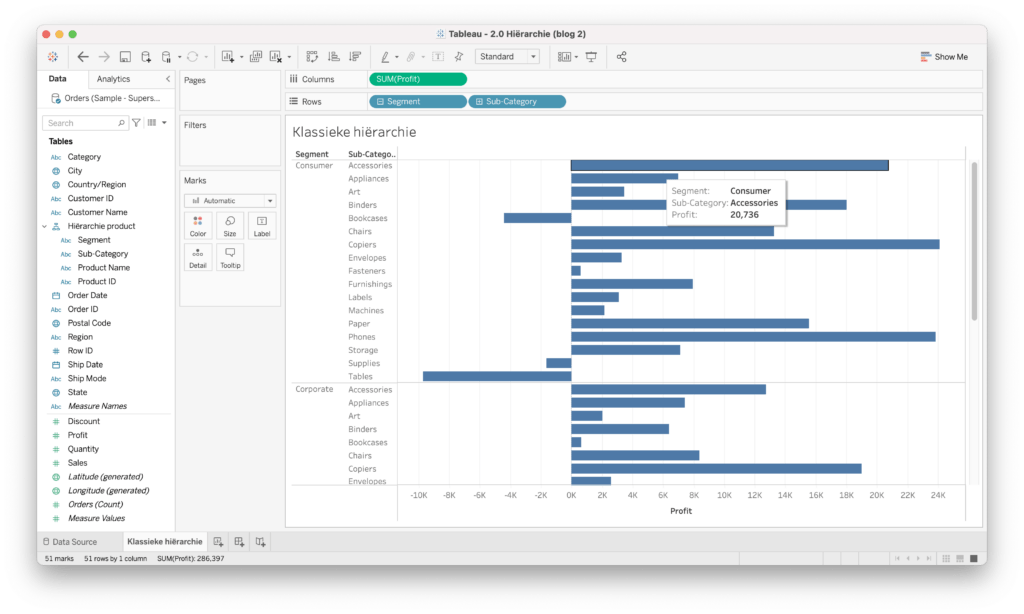Open the Color marks card
Viewport: 1024px width, 614px height.
[x=198, y=226]
